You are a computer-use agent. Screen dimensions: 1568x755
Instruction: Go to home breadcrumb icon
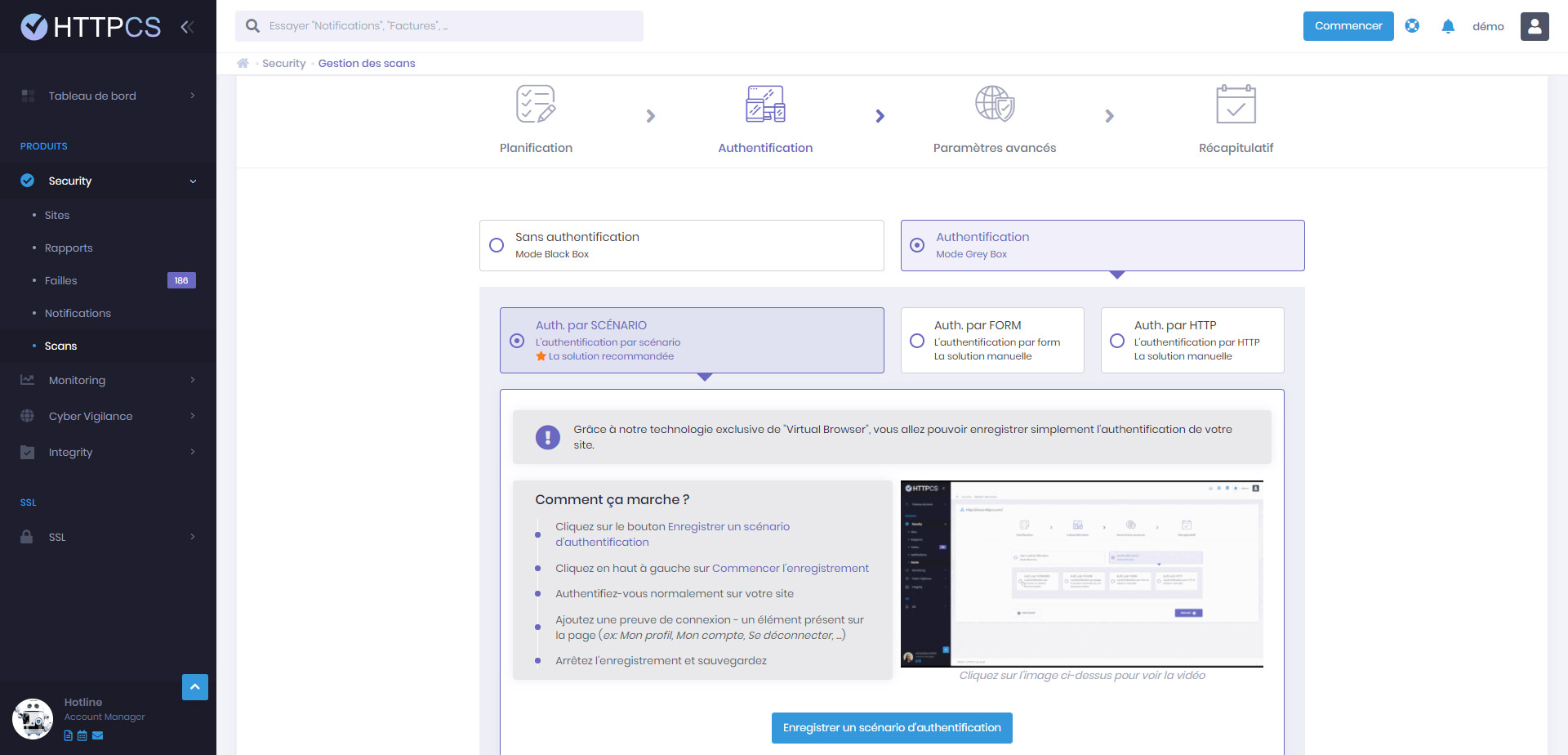pos(243,63)
